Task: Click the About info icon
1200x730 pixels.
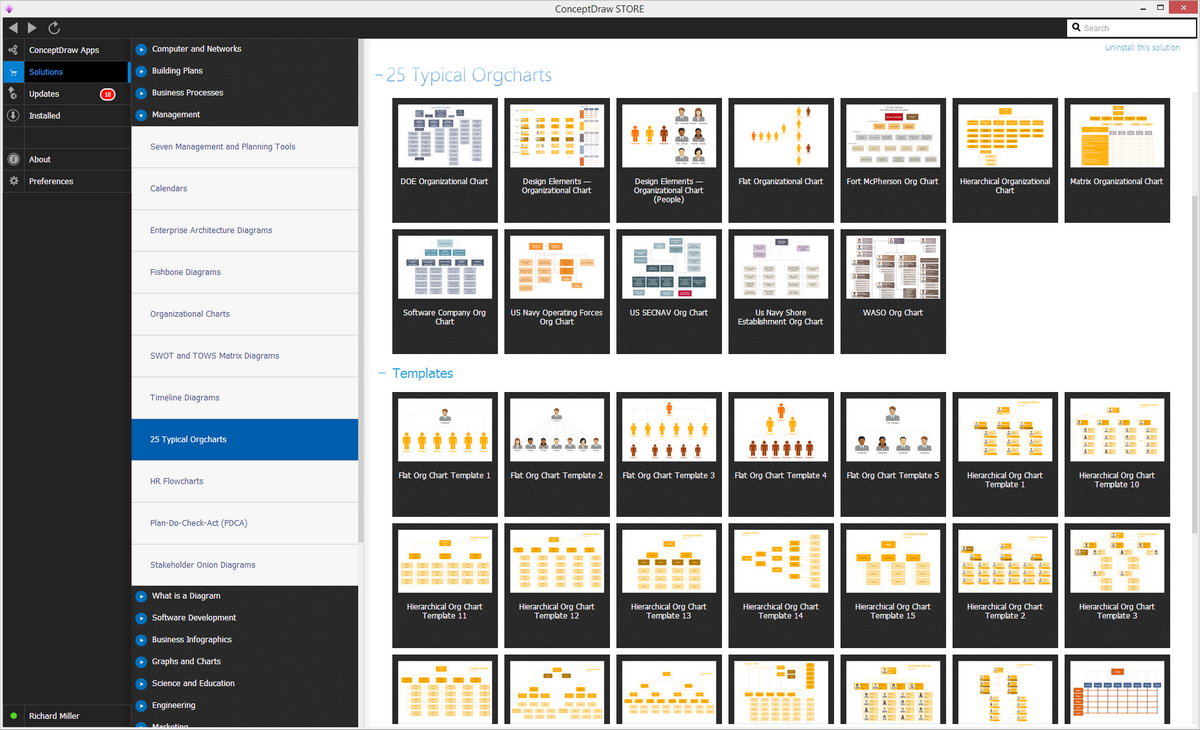Action: click(x=12, y=159)
